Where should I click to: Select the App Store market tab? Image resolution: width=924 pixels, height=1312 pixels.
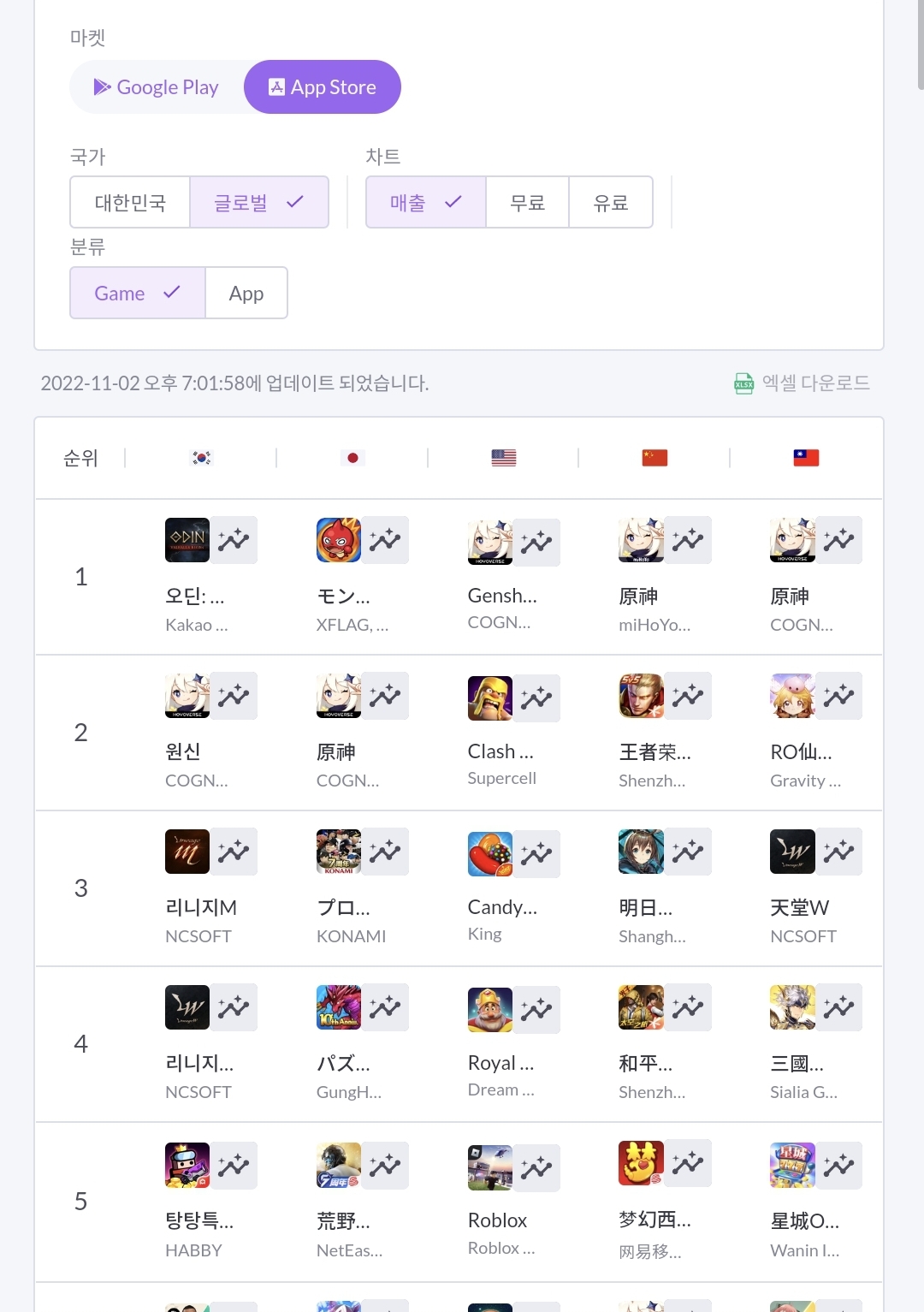coord(323,87)
